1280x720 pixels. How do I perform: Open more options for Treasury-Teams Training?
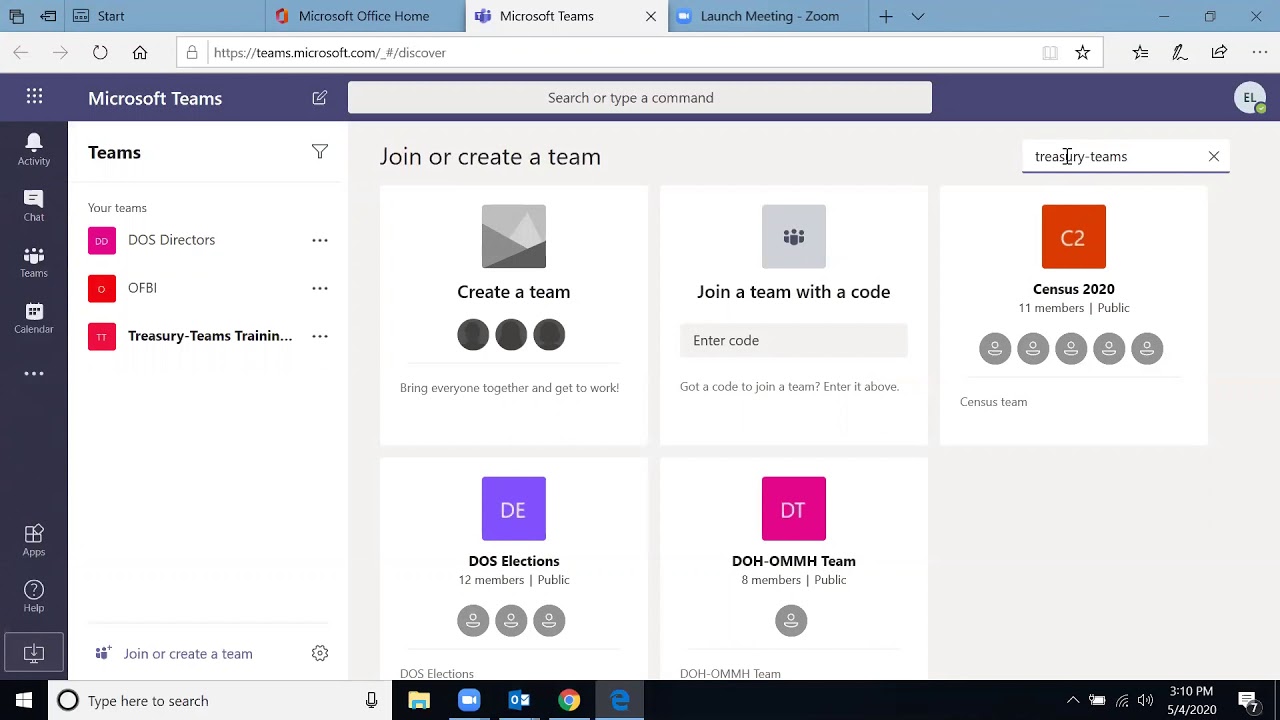pos(320,336)
